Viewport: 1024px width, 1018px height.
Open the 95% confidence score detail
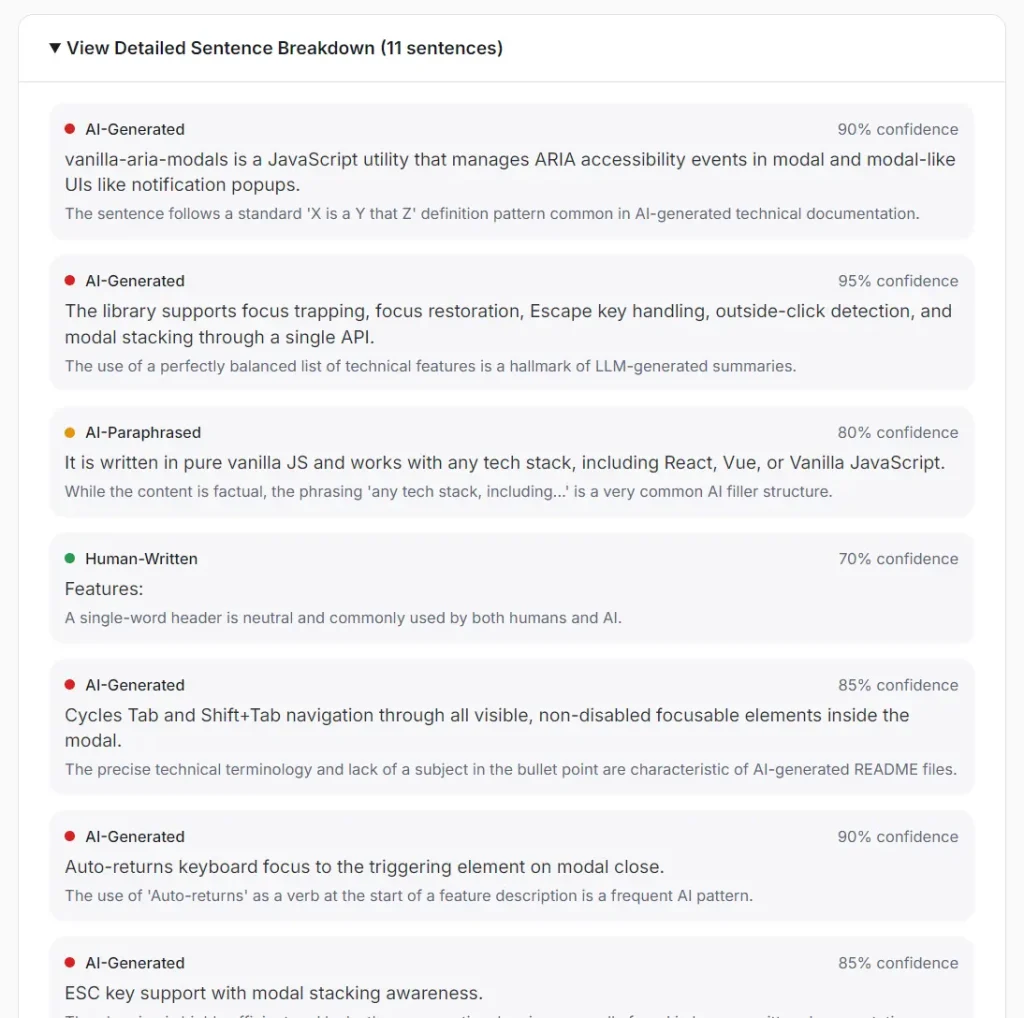coord(897,280)
